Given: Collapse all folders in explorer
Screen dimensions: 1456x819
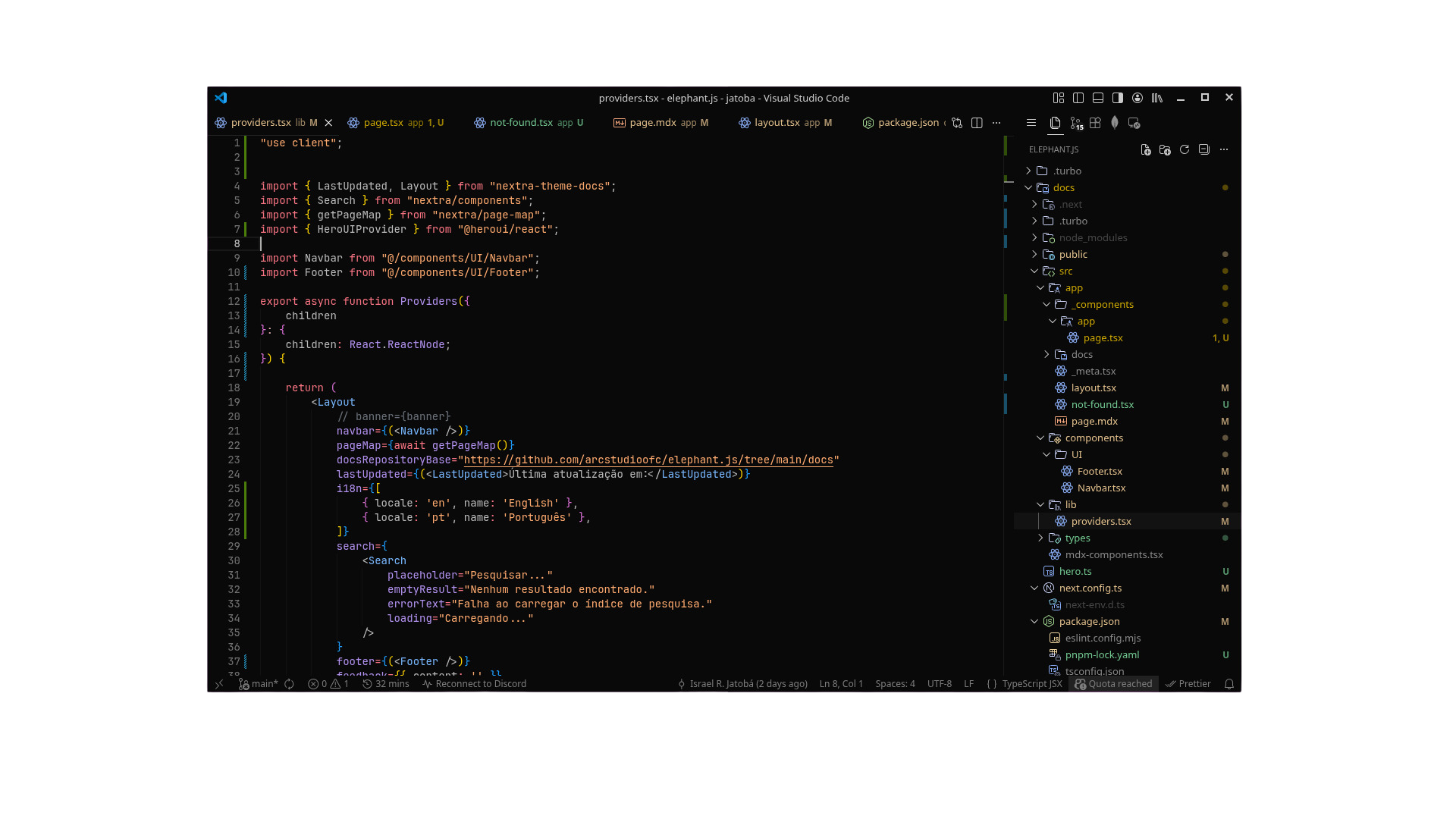Looking at the screenshot, I should pos(1204,149).
